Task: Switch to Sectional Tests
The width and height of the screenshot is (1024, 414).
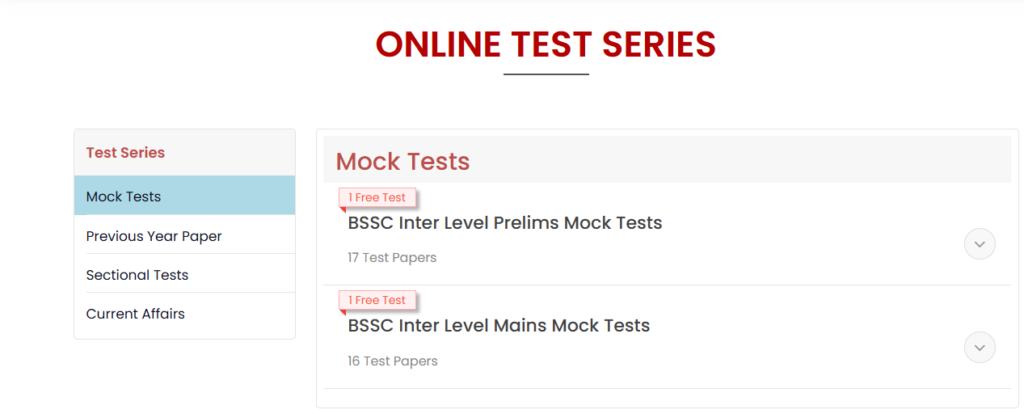Action: 137,274
